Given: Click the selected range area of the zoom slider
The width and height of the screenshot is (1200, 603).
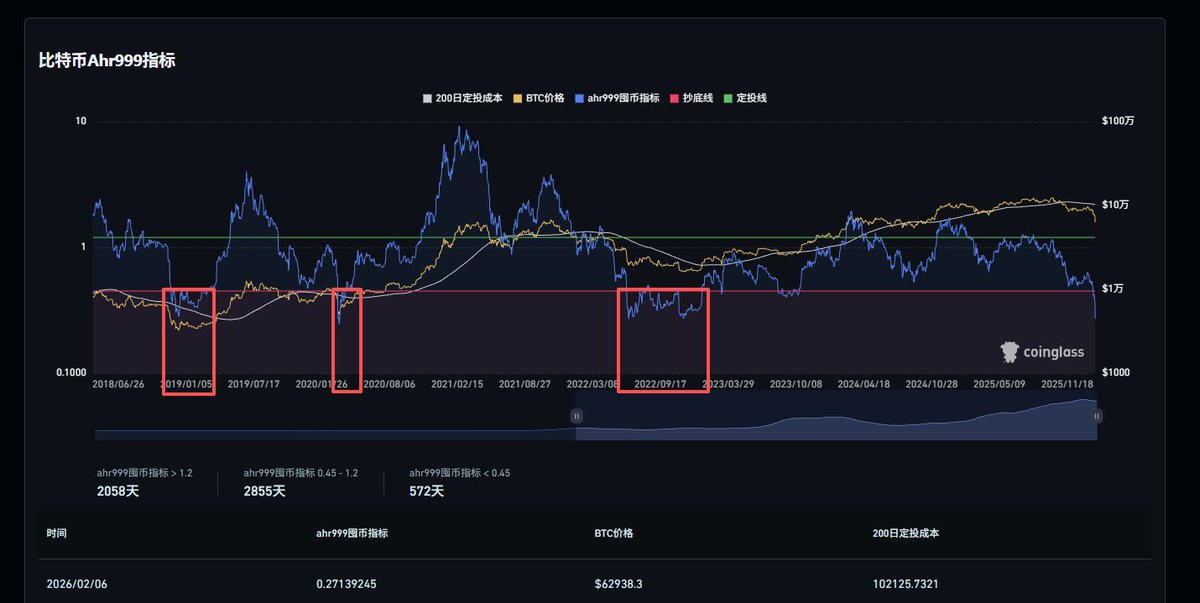Looking at the screenshot, I should pyautogui.click(x=836, y=418).
